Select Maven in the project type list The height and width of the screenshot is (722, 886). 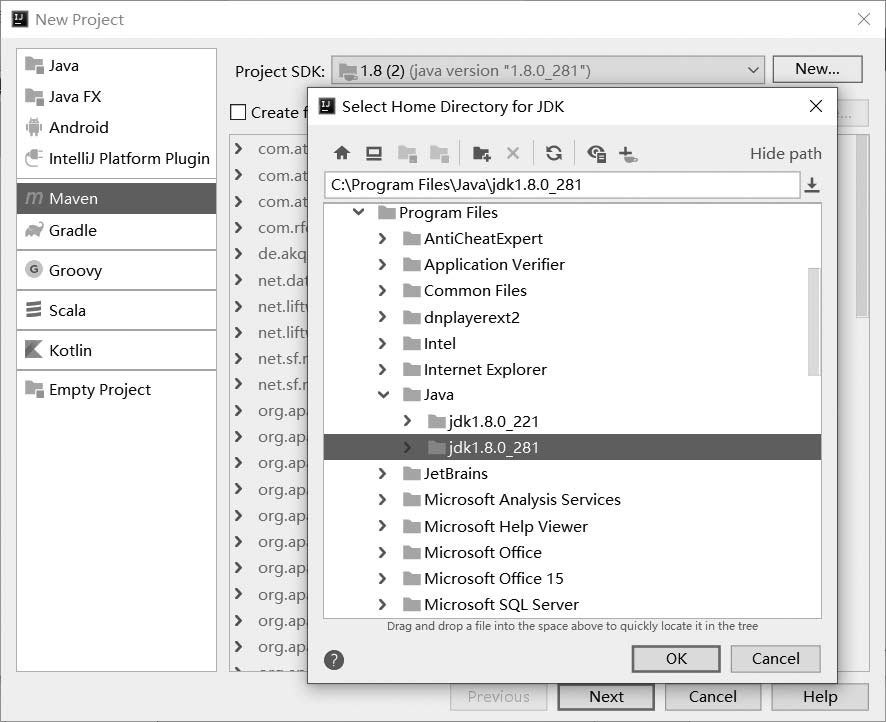point(116,198)
